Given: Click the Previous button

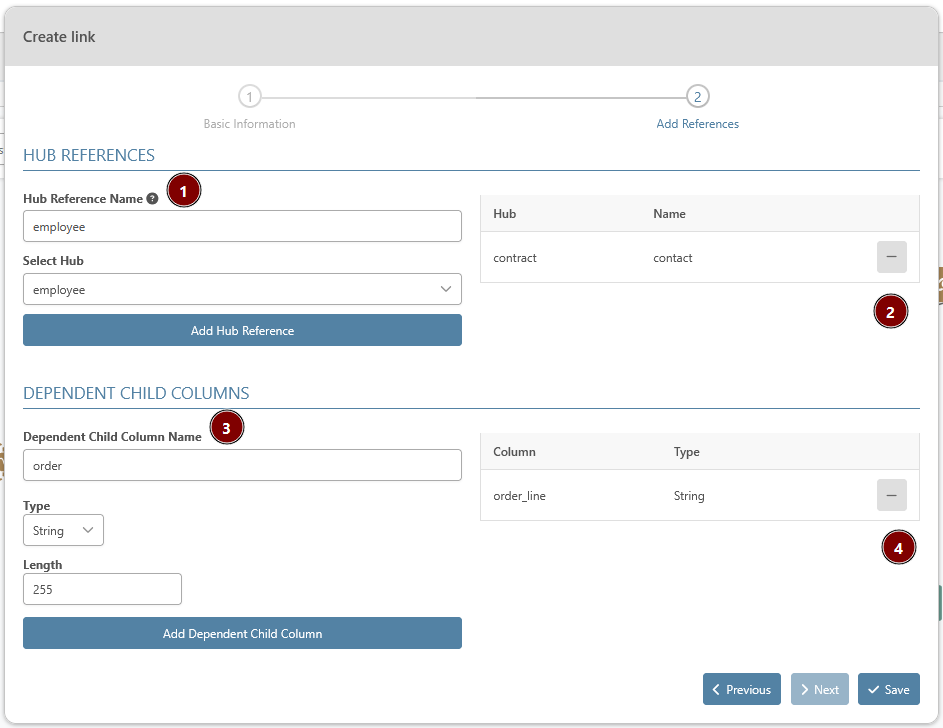Looking at the screenshot, I should click(x=741, y=689).
